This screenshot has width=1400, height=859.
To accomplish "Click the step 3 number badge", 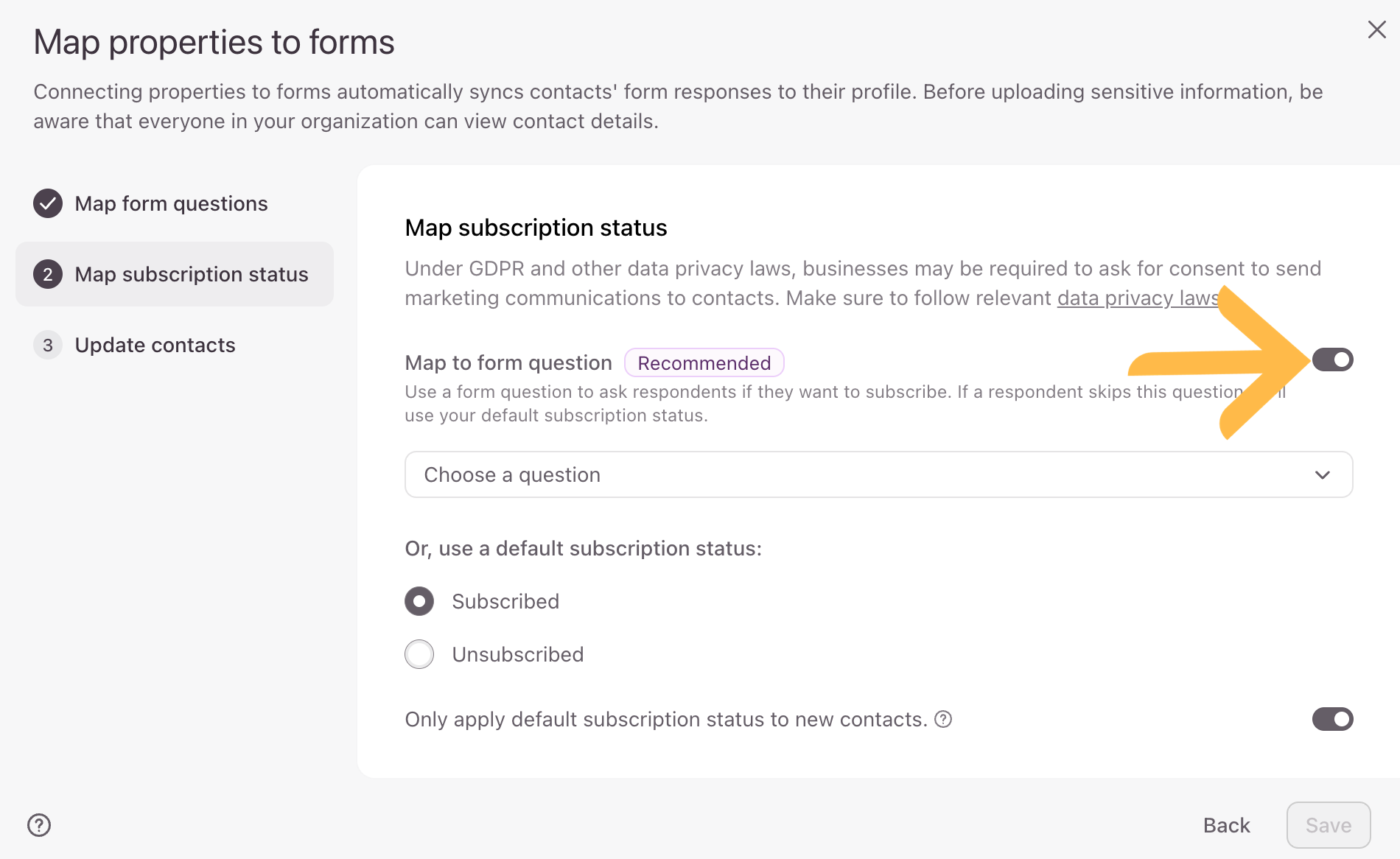I will click(48, 345).
